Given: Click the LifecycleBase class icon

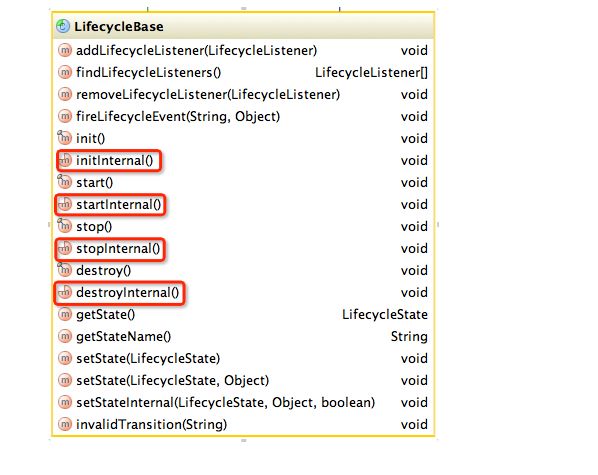Looking at the screenshot, I should pos(63,26).
